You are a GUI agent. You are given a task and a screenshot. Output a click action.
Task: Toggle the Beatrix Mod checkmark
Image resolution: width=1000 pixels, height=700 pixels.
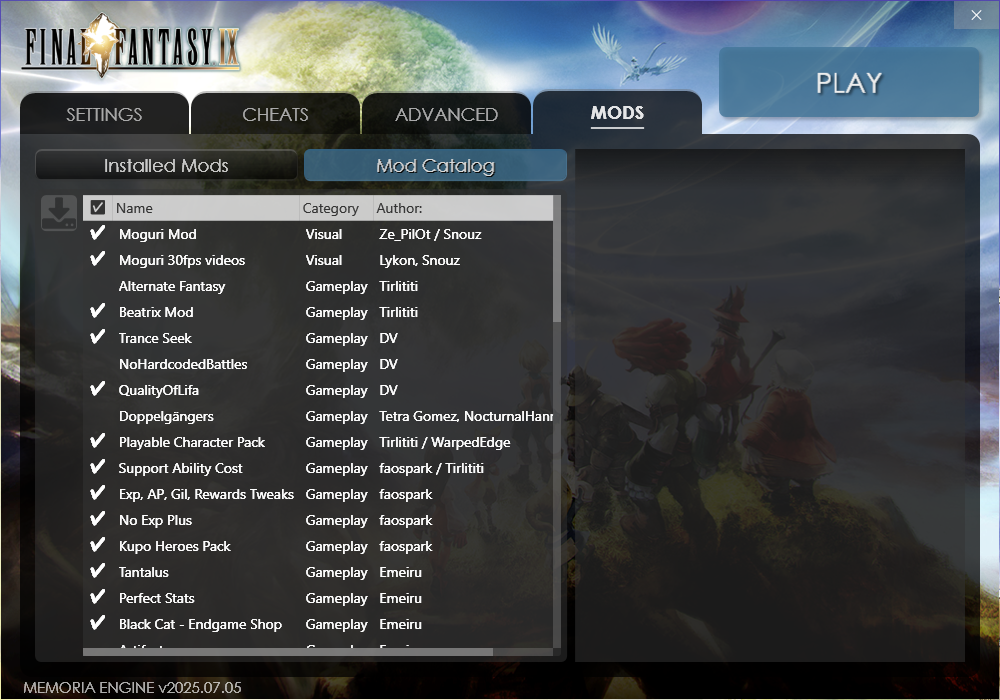[x=98, y=311]
